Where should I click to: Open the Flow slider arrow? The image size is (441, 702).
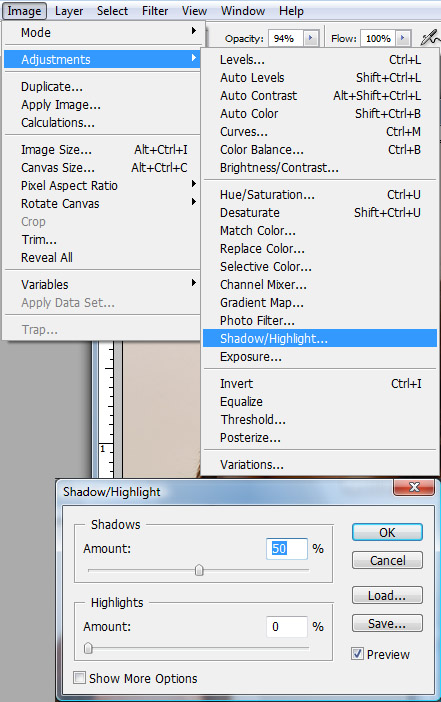[402, 38]
